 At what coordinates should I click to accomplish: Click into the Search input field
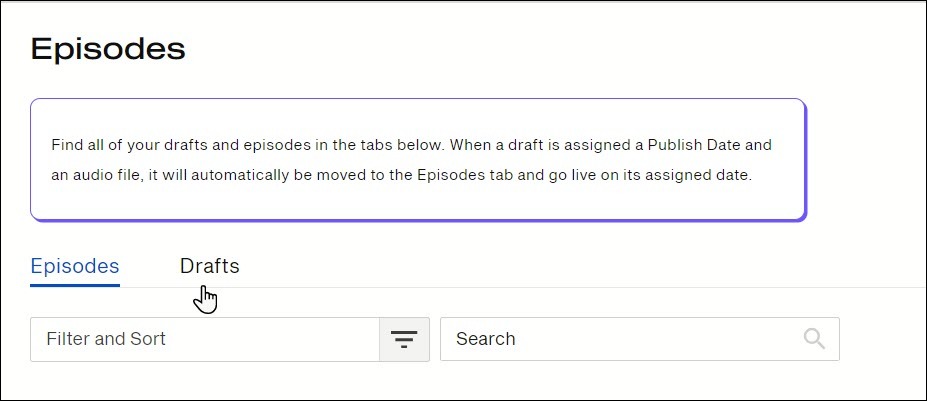click(640, 339)
